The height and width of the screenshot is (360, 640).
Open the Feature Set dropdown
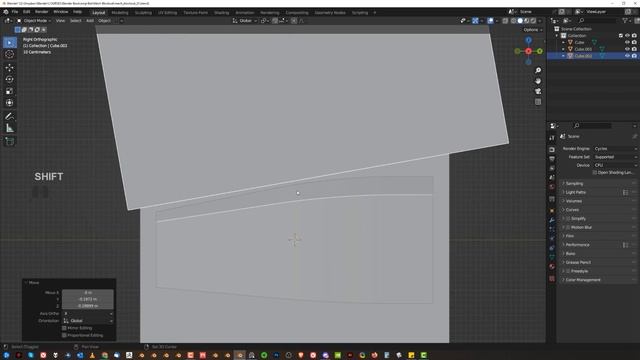coord(615,157)
